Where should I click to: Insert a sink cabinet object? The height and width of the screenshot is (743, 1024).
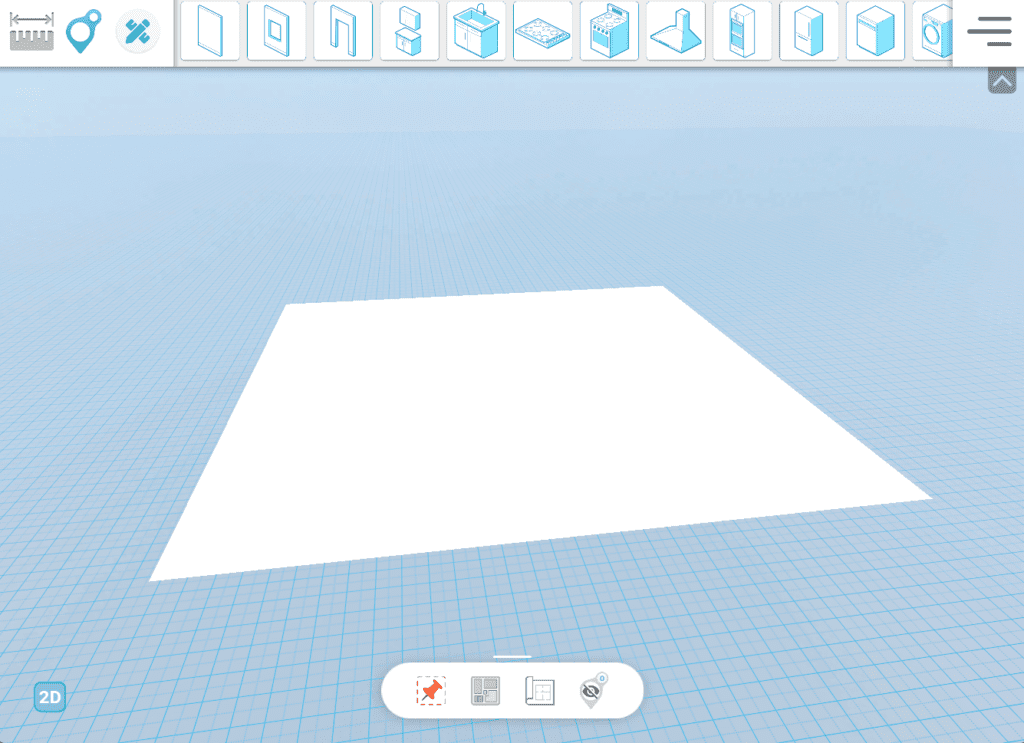[x=476, y=31]
